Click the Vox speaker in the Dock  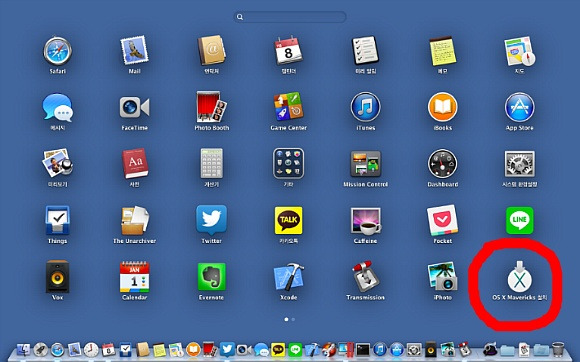click(431, 349)
